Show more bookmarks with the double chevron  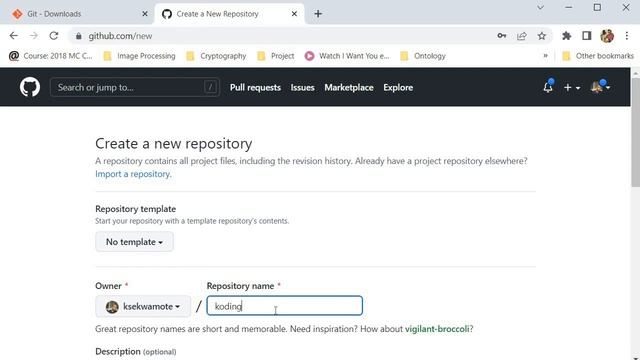pyautogui.click(x=545, y=56)
